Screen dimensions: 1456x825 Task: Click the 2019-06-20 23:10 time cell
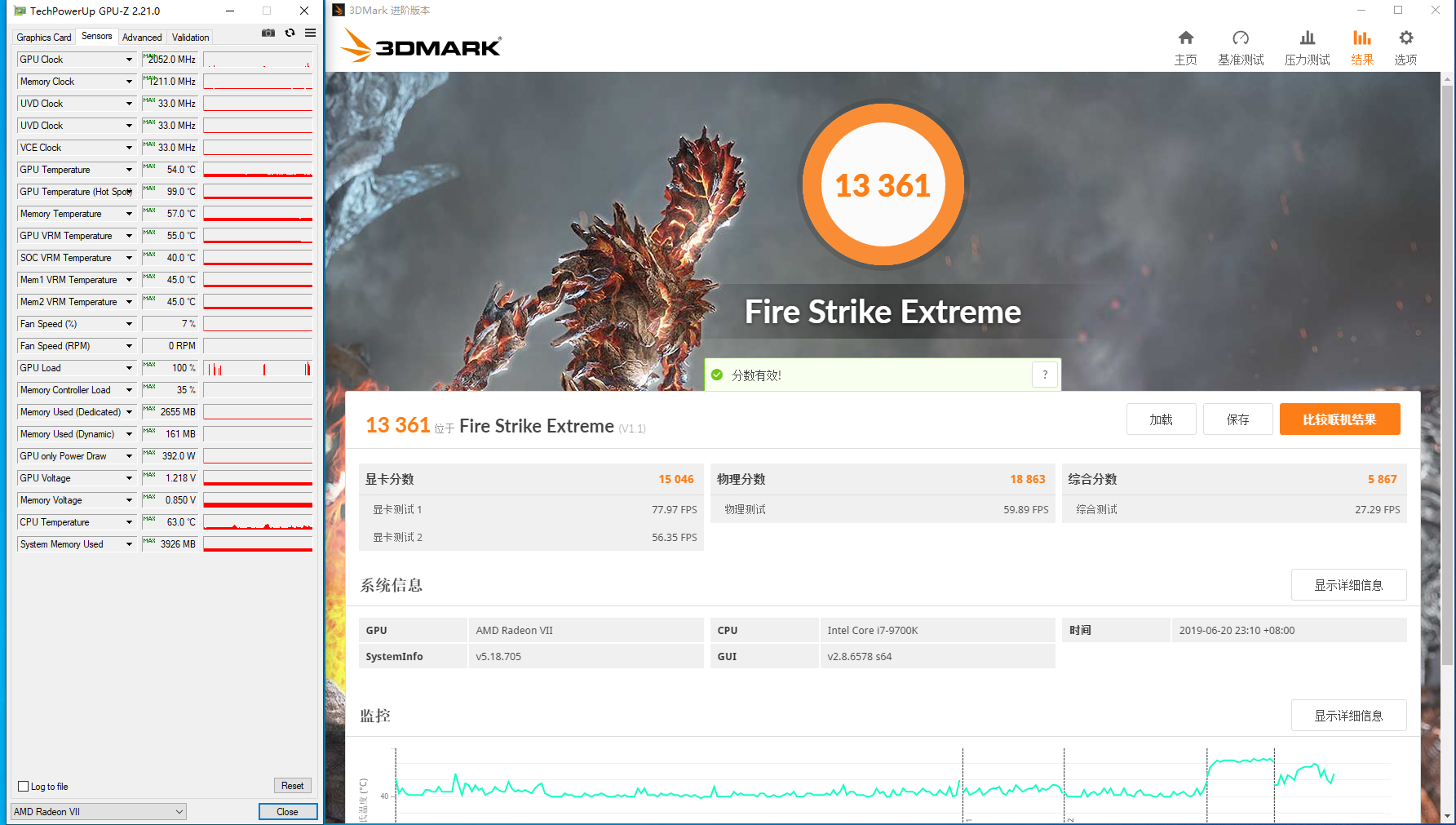(1289, 630)
